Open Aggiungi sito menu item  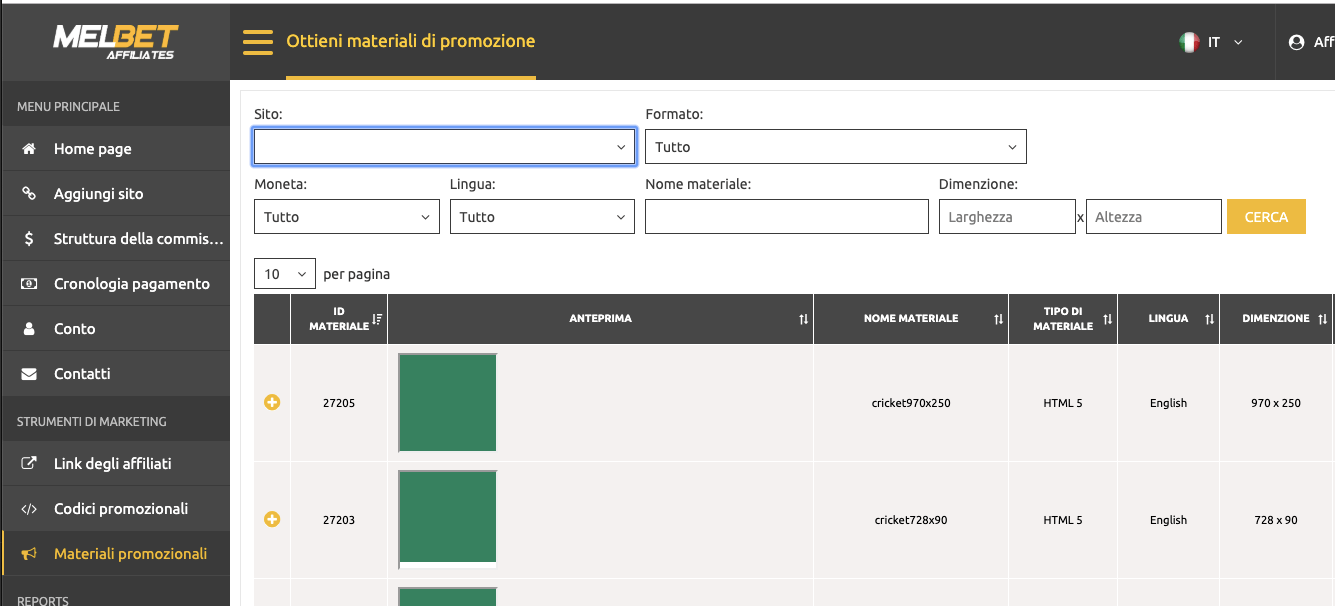click(115, 194)
